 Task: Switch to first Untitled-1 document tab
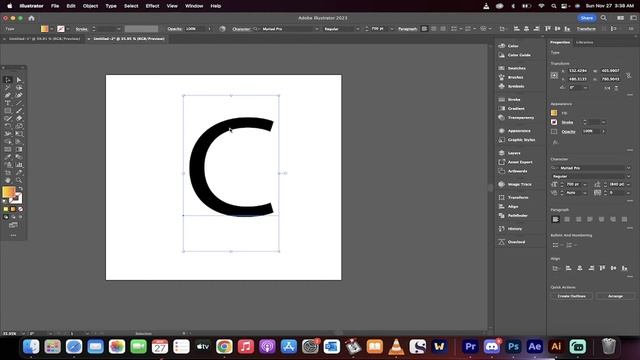pos(44,39)
